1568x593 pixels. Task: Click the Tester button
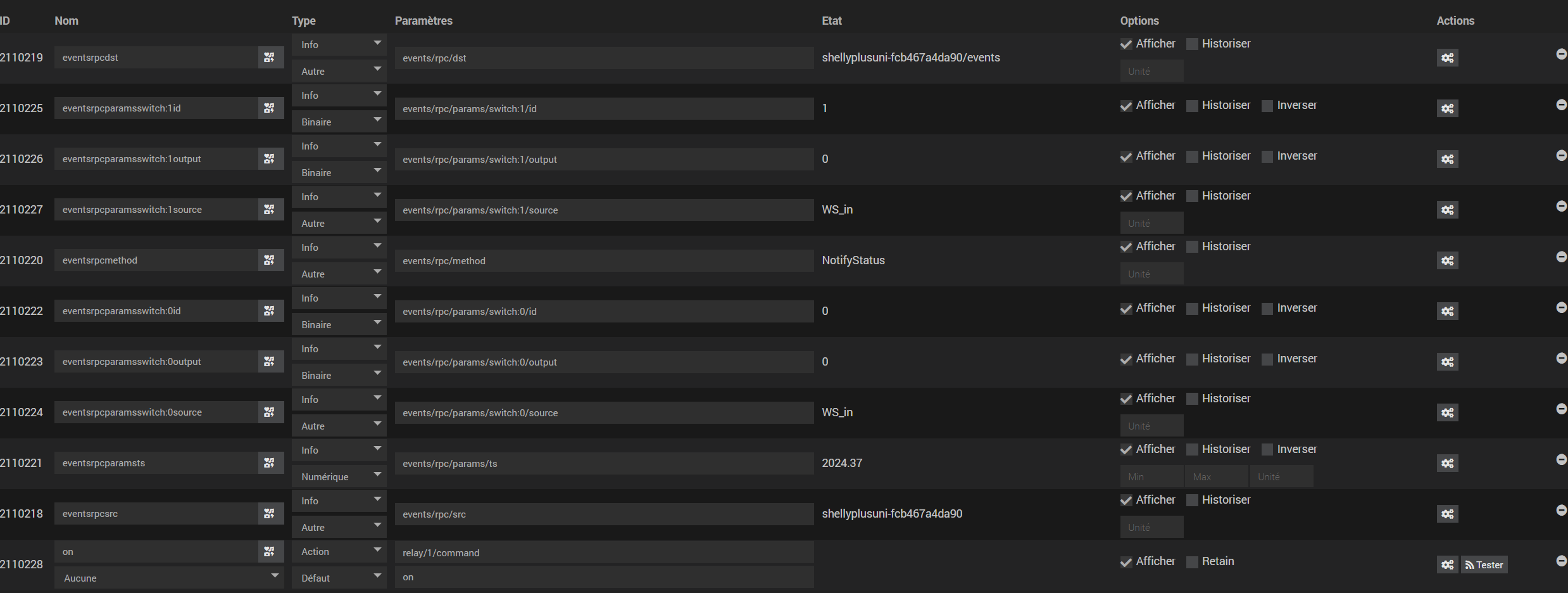1484,564
